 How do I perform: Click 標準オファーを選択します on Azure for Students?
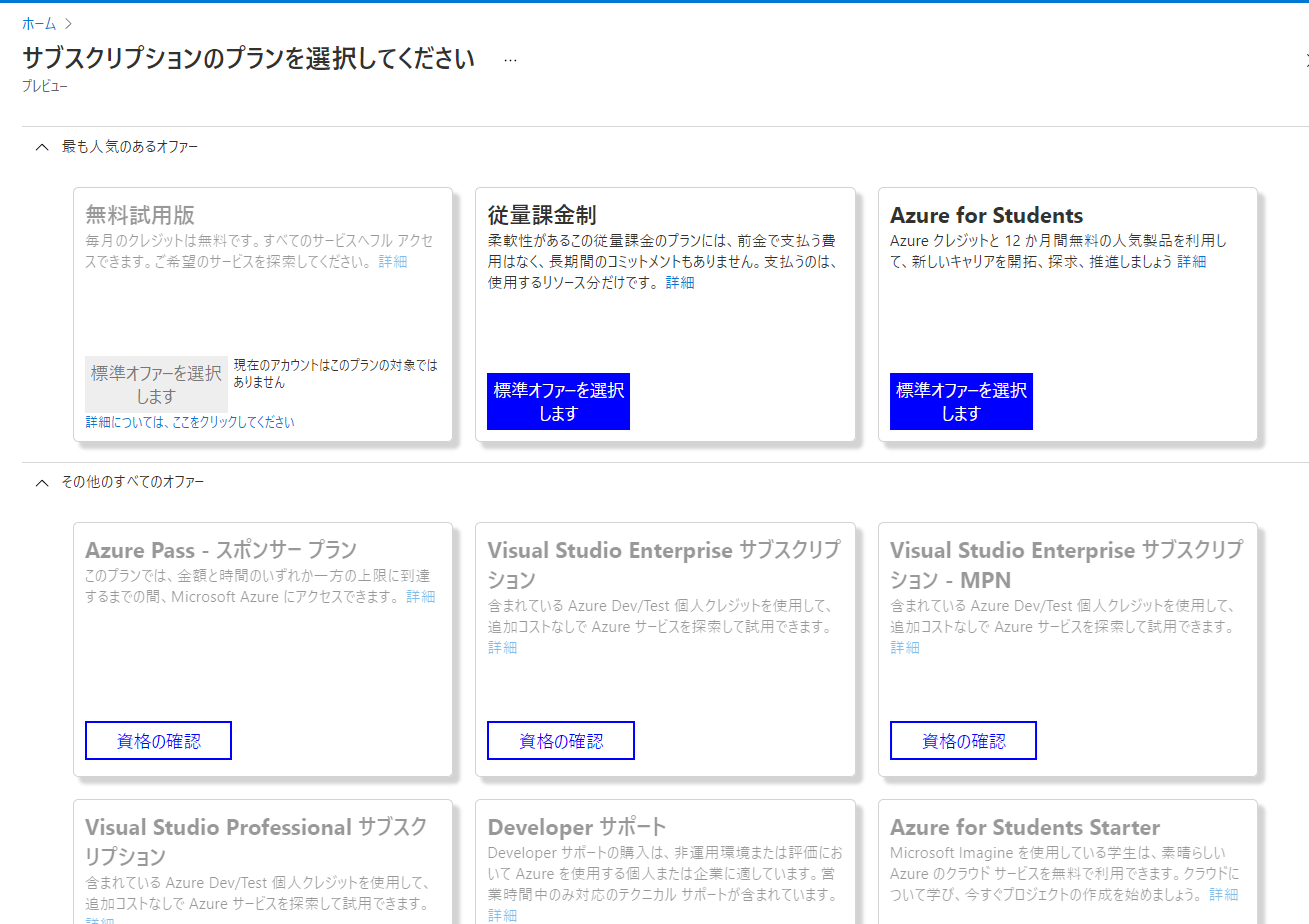pyautogui.click(x=960, y=401)
